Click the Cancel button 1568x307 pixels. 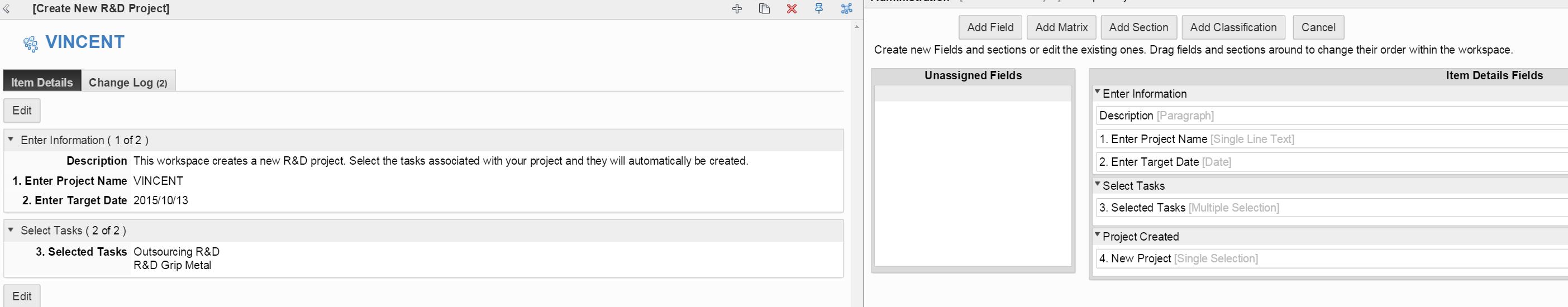click(x=1318, y=27)
